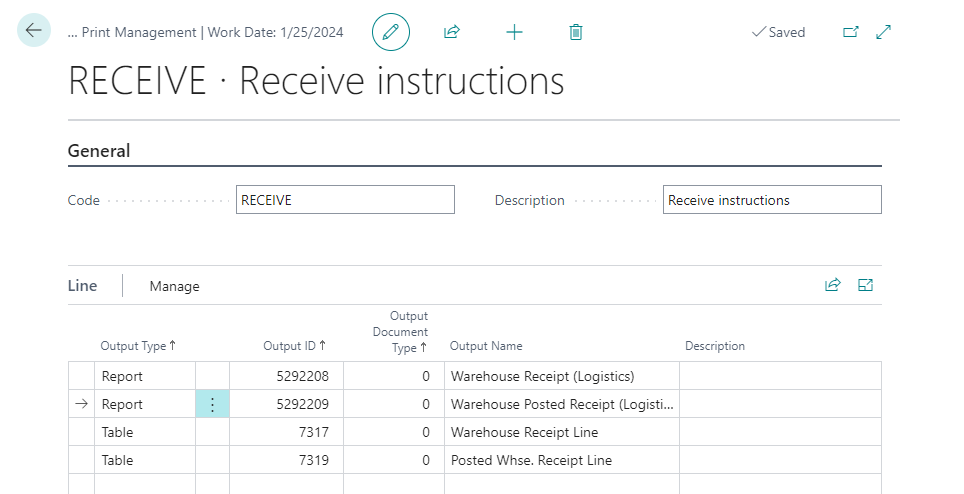
Task: Click the Code input field
Action: (x=345, y=200)
